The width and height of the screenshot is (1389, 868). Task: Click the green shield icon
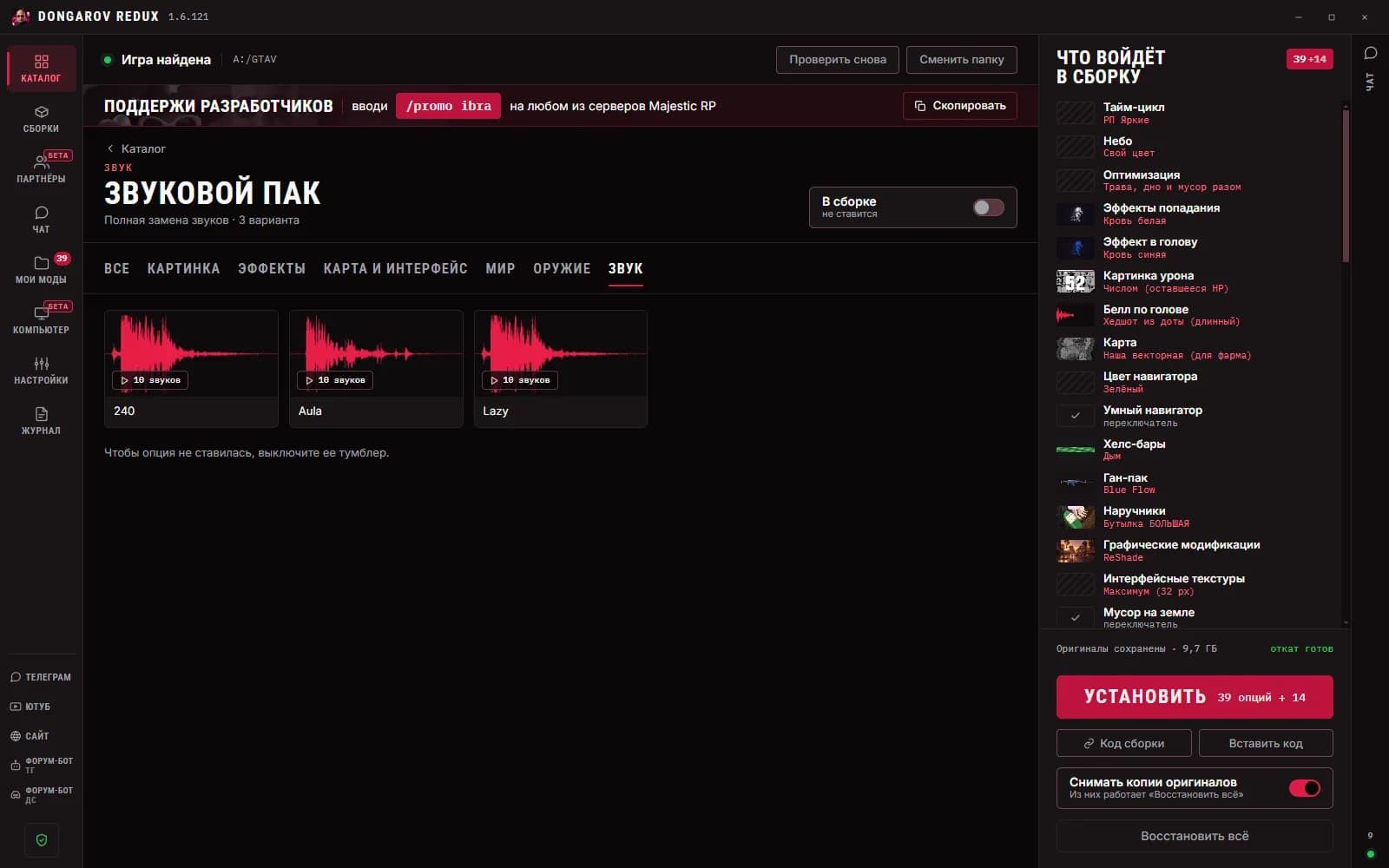(x=42, y=840)
